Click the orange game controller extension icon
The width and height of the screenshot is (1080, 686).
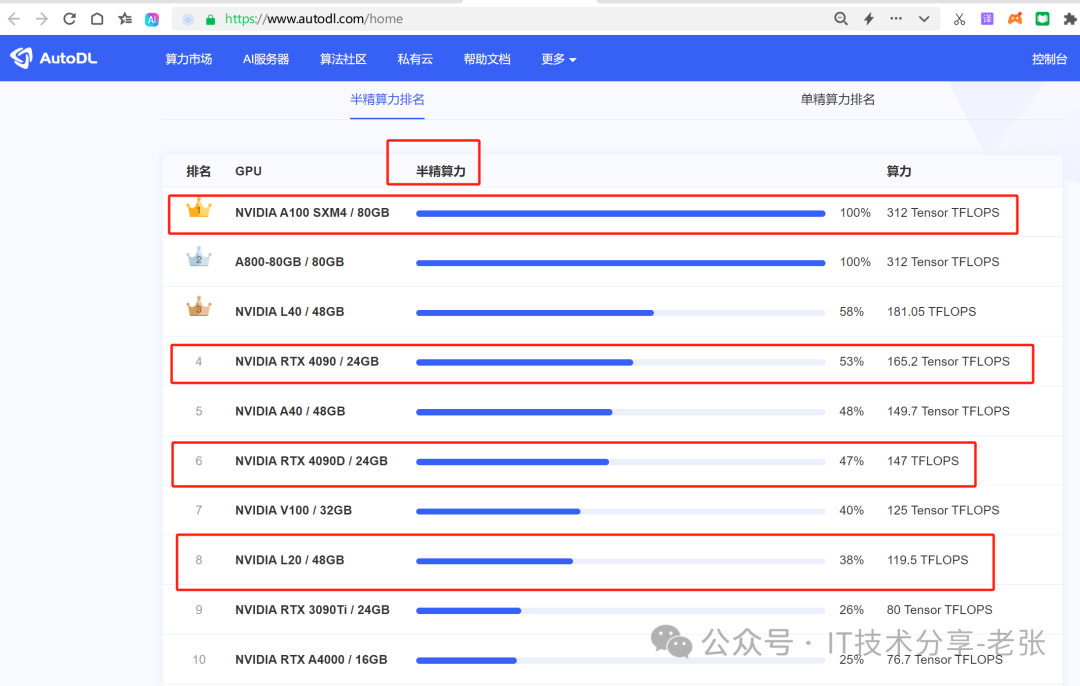click(x=1015, y=19)
